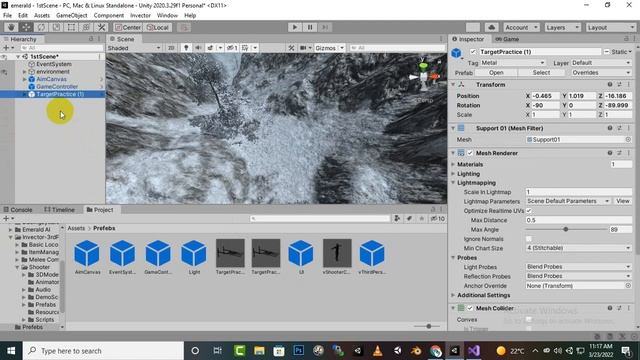Screen dimensions: 640x360
Task: Collapse the 1stScene hierarchy arrow
Action: click(18, 57)
